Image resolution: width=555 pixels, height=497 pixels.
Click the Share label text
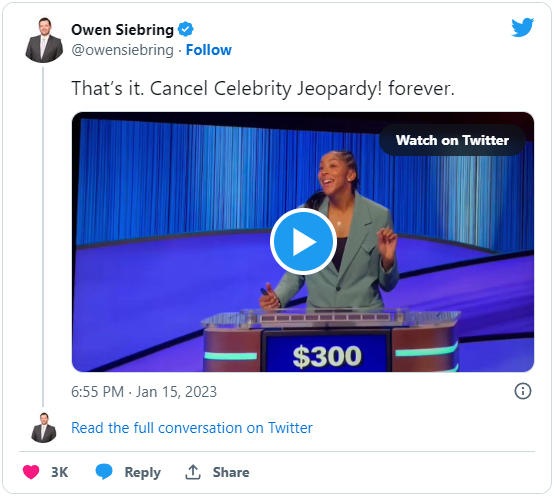[231, 472]
